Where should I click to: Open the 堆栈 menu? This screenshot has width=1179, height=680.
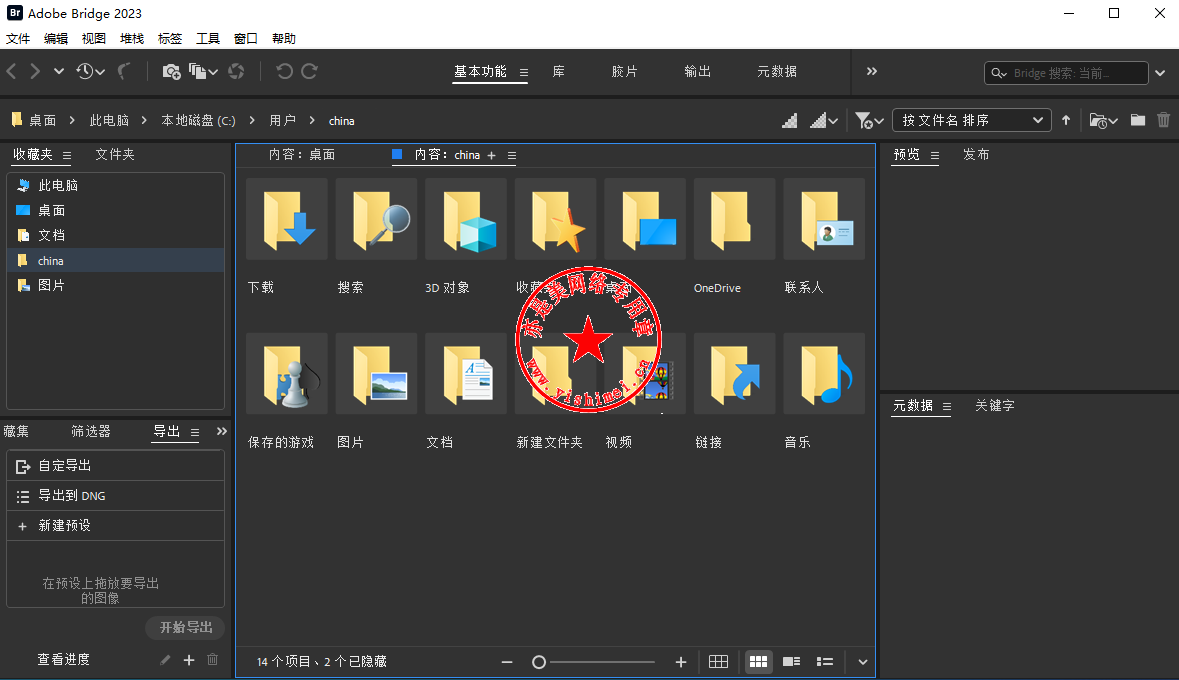(x=132, y=38)
